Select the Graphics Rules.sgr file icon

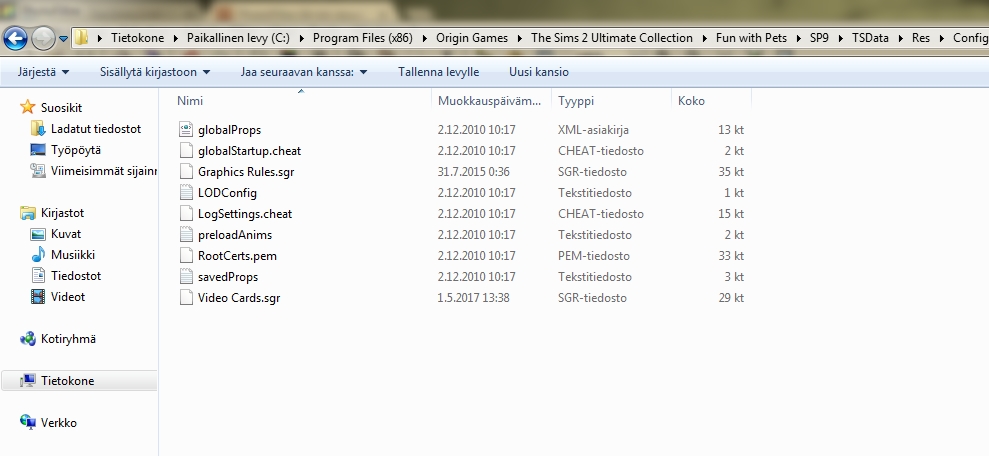[x=186, y=172]
